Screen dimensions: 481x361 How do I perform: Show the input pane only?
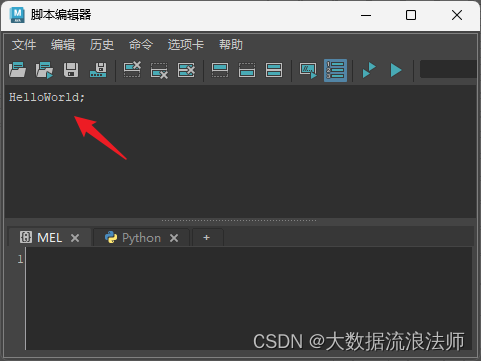coord(247,70)
